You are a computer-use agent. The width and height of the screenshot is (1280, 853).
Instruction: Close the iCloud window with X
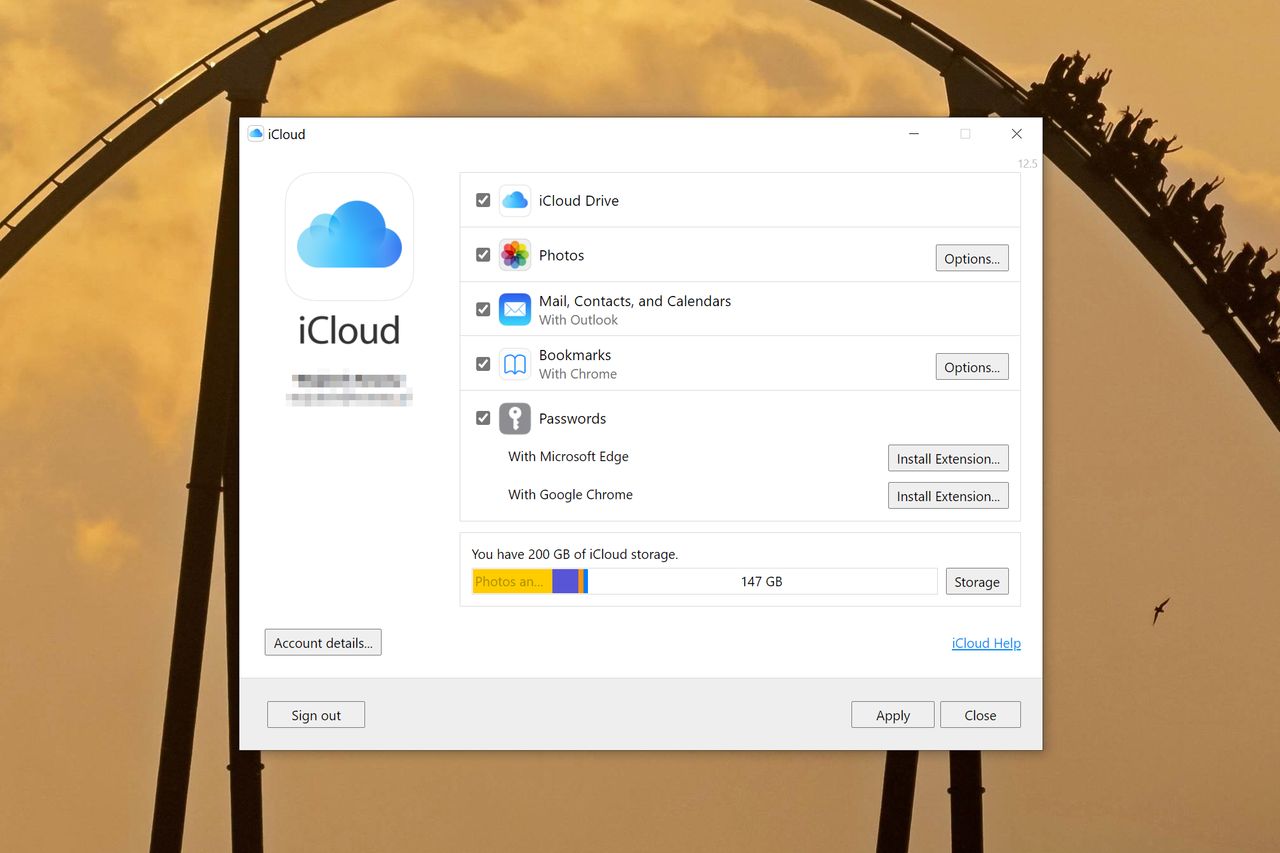tap(1016, 134)
